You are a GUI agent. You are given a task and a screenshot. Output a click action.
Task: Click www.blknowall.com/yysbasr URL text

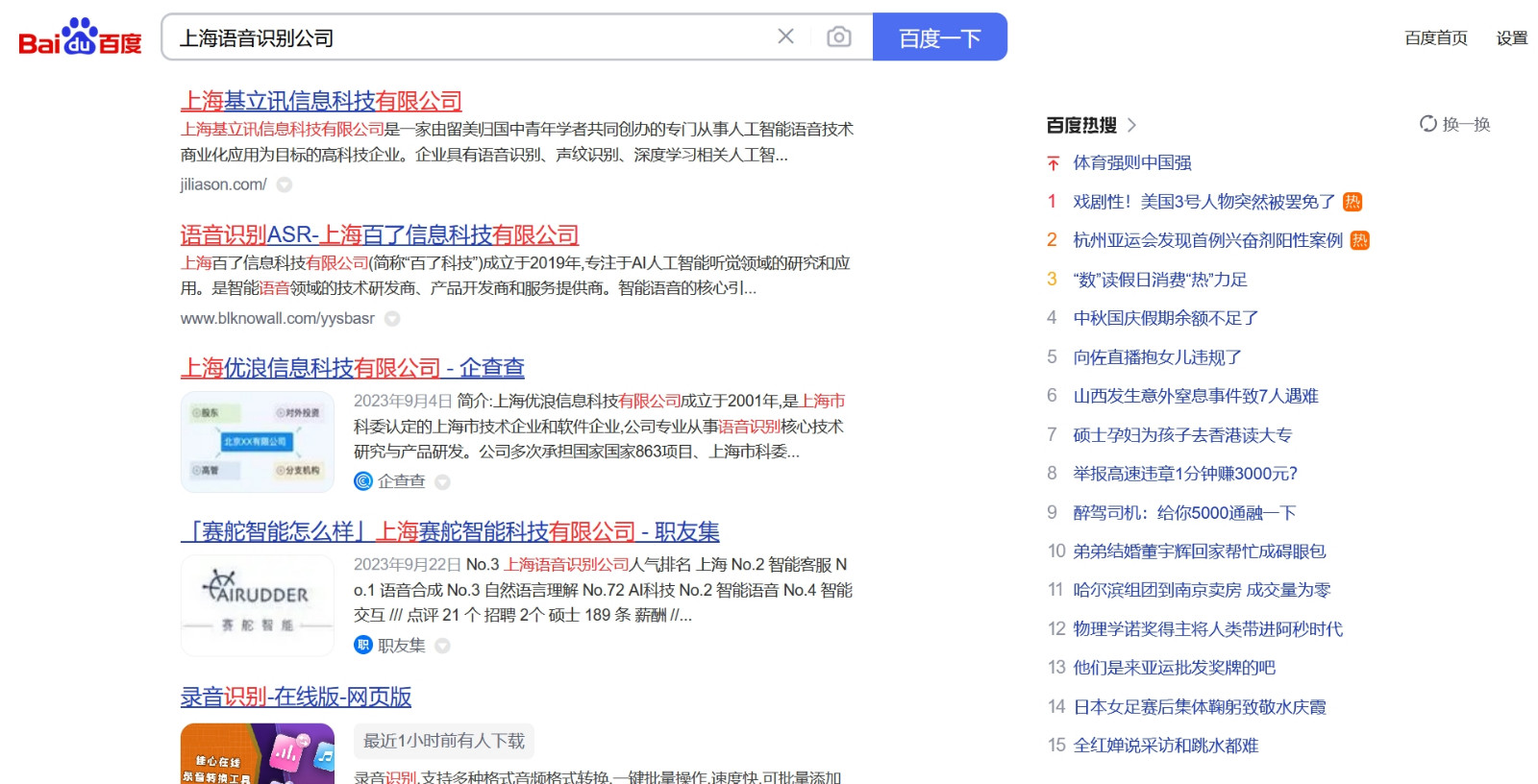[x=278, y=318]
